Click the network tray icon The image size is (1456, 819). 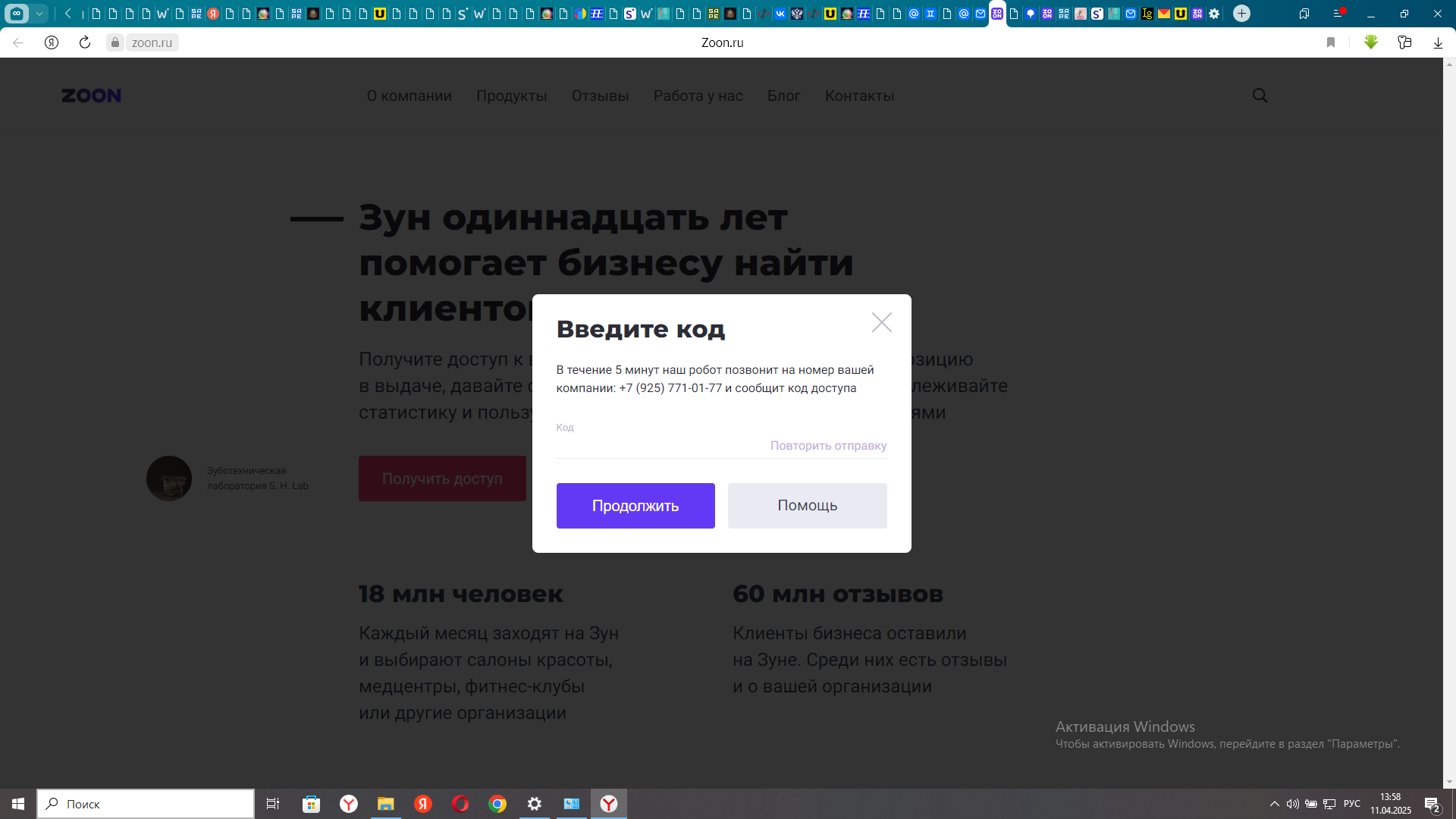pos(1329,804)
